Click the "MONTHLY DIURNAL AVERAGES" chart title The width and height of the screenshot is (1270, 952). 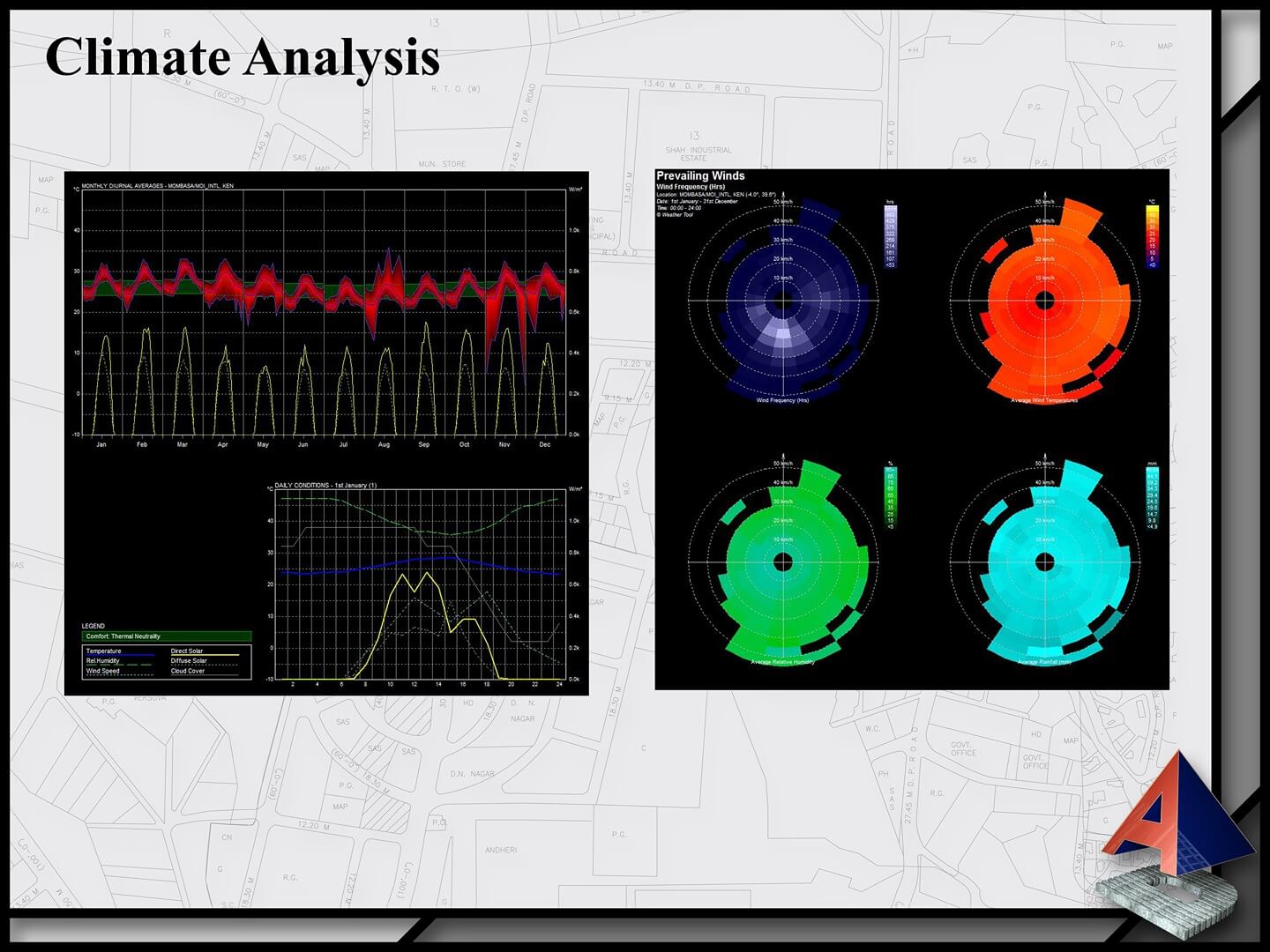(158, 186)
